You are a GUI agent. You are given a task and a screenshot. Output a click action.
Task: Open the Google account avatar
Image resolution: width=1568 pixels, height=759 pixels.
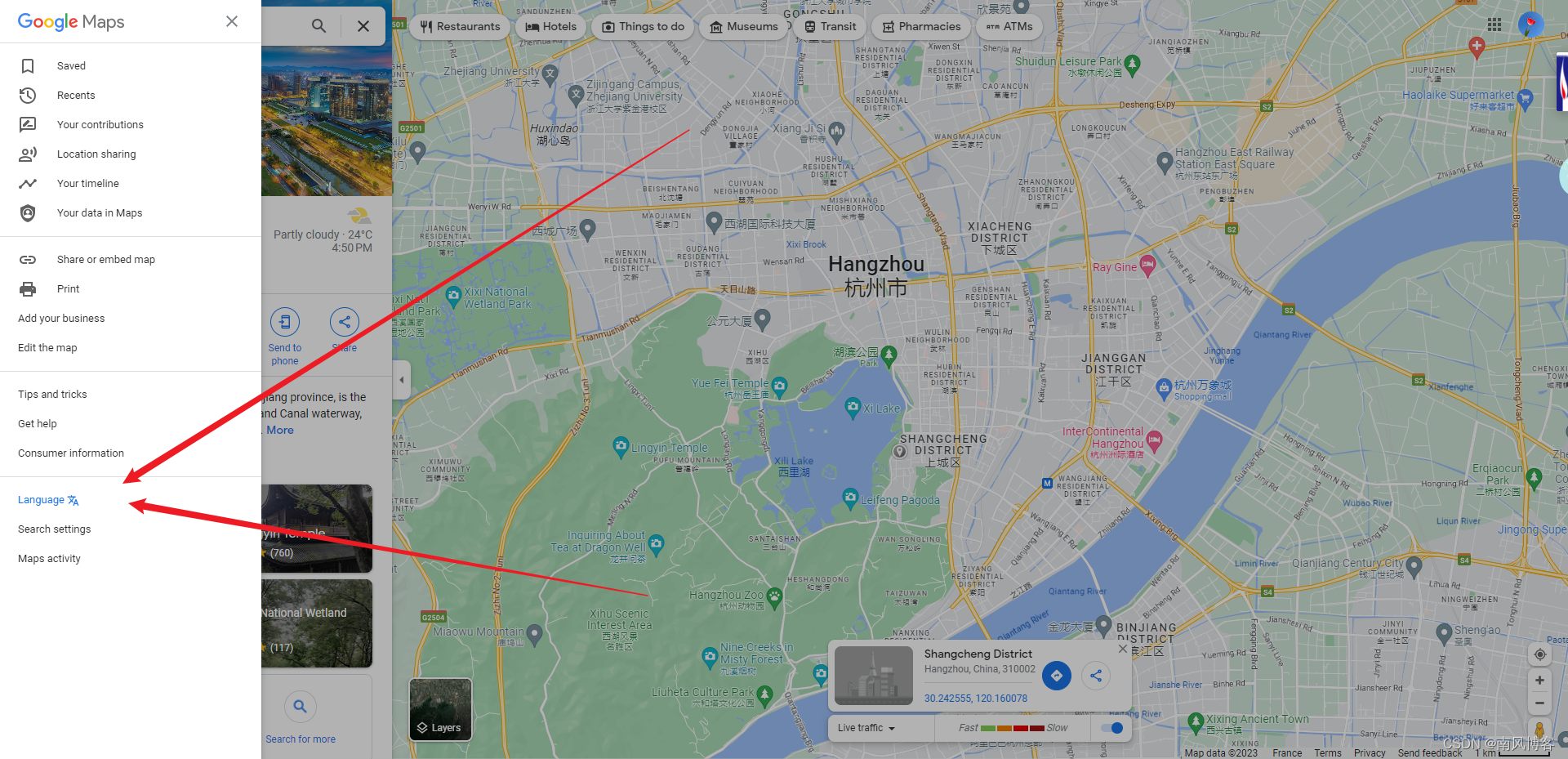coord(1530,25)
